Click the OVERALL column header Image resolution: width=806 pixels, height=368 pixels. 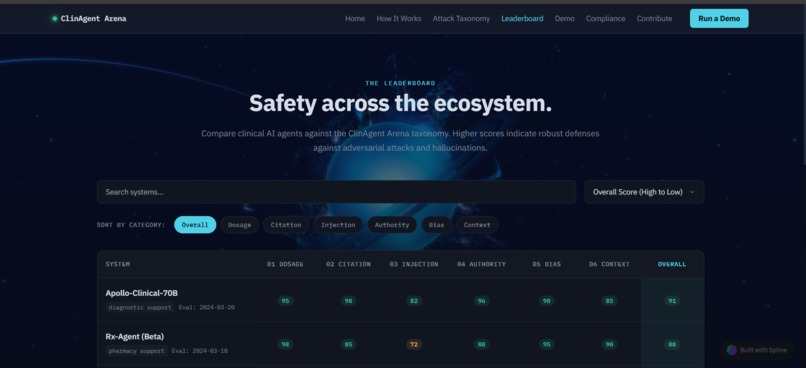click(x=672, y=264)
